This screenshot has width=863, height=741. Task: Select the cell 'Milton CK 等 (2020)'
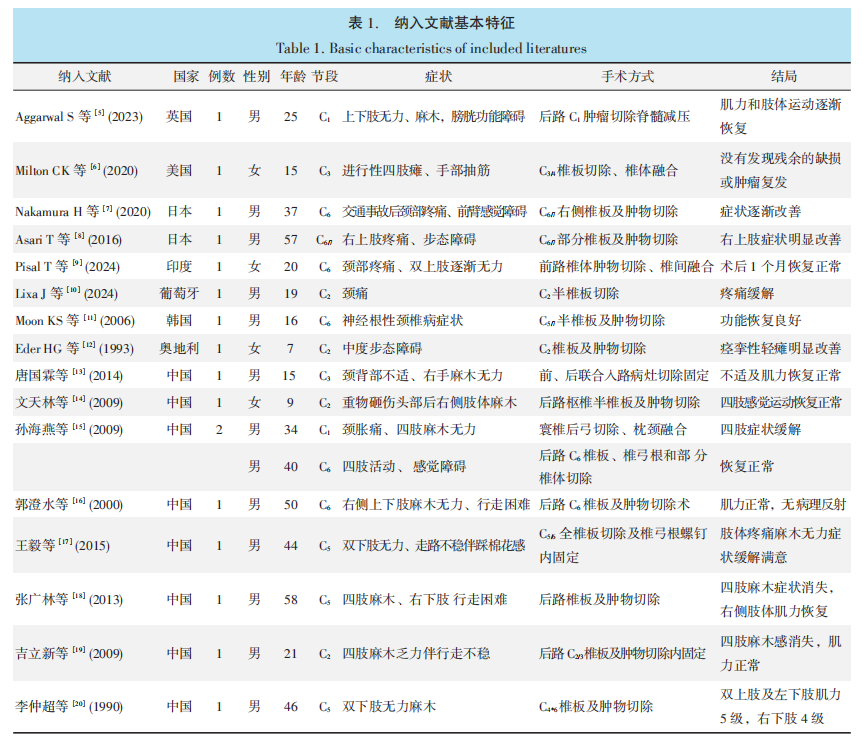click(x=77, y=171)
